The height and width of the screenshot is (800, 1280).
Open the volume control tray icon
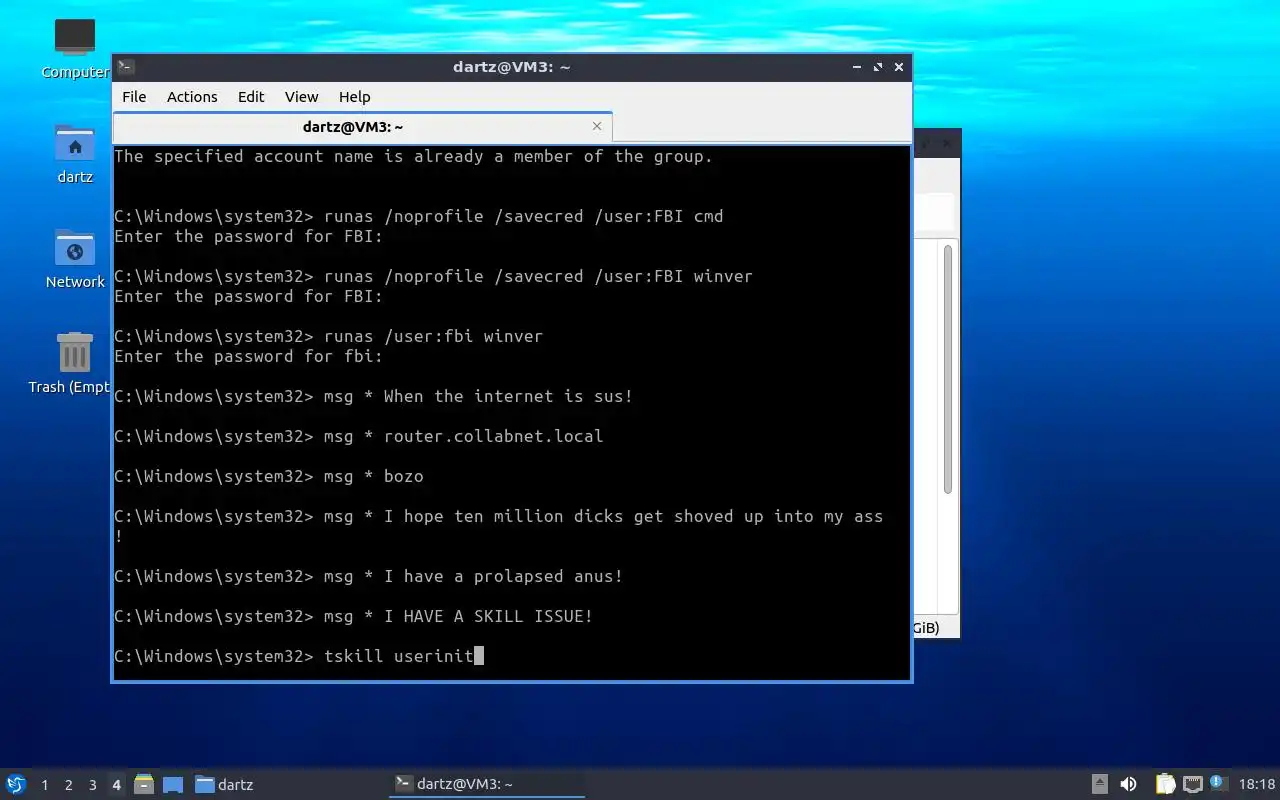[x=1128, y=784]
